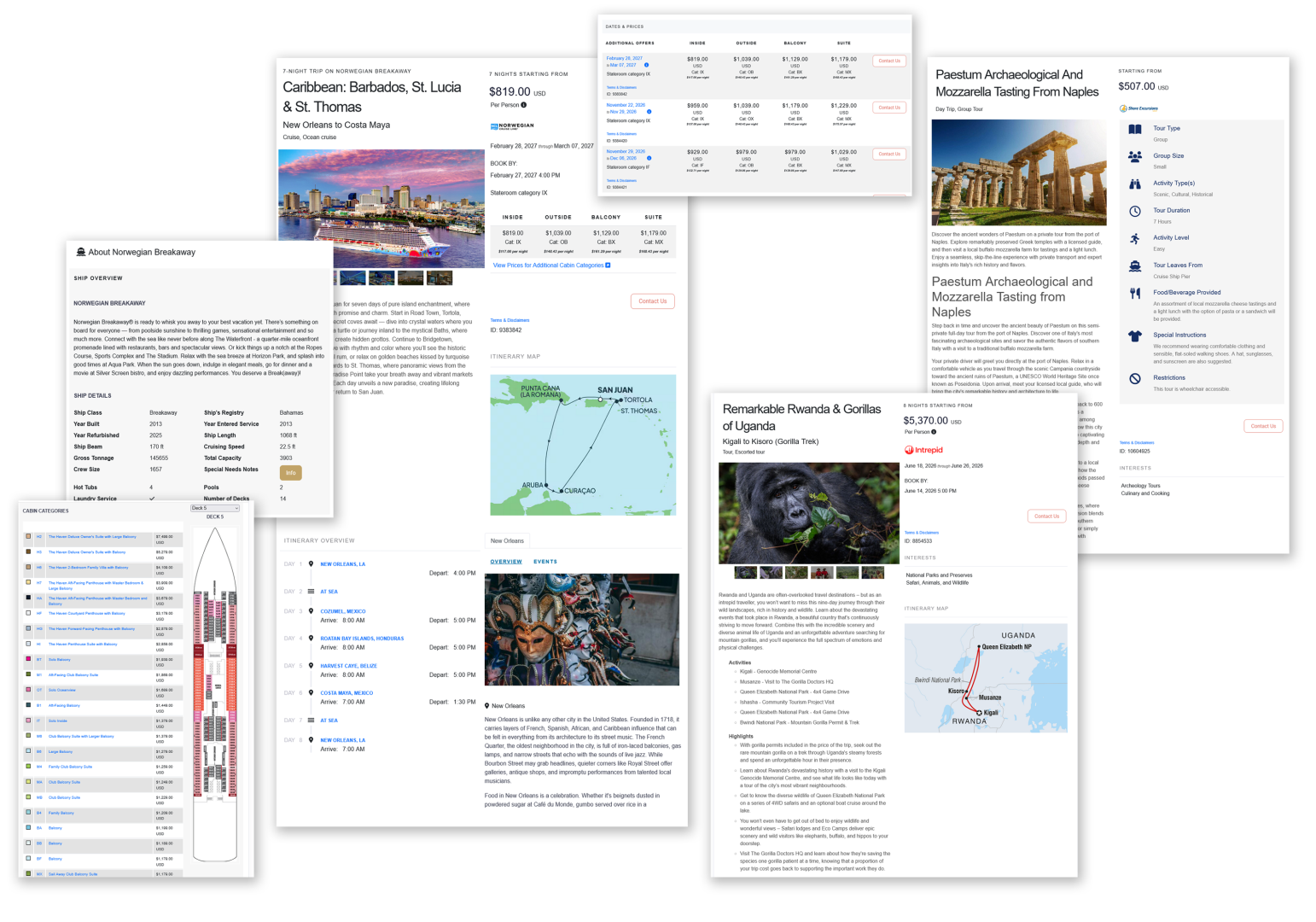The image size is (1316, 922).
Task: Click the '$1,129.00' balcony price cell
Action: (x=606, y=233)
